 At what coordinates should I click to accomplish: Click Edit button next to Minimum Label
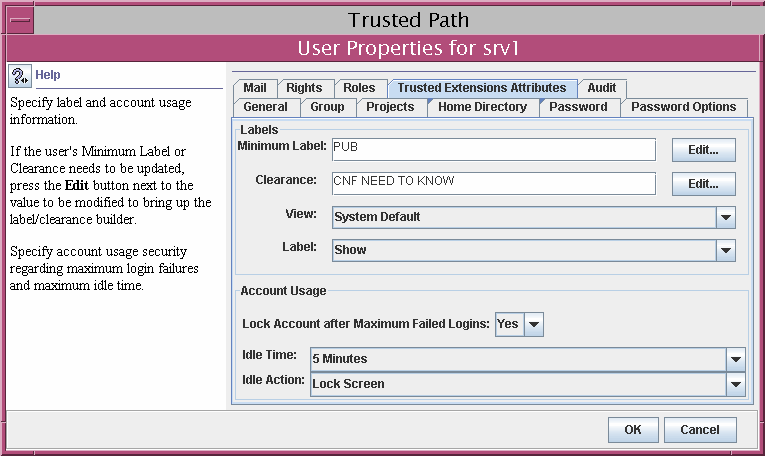click(x=703, y=150)
